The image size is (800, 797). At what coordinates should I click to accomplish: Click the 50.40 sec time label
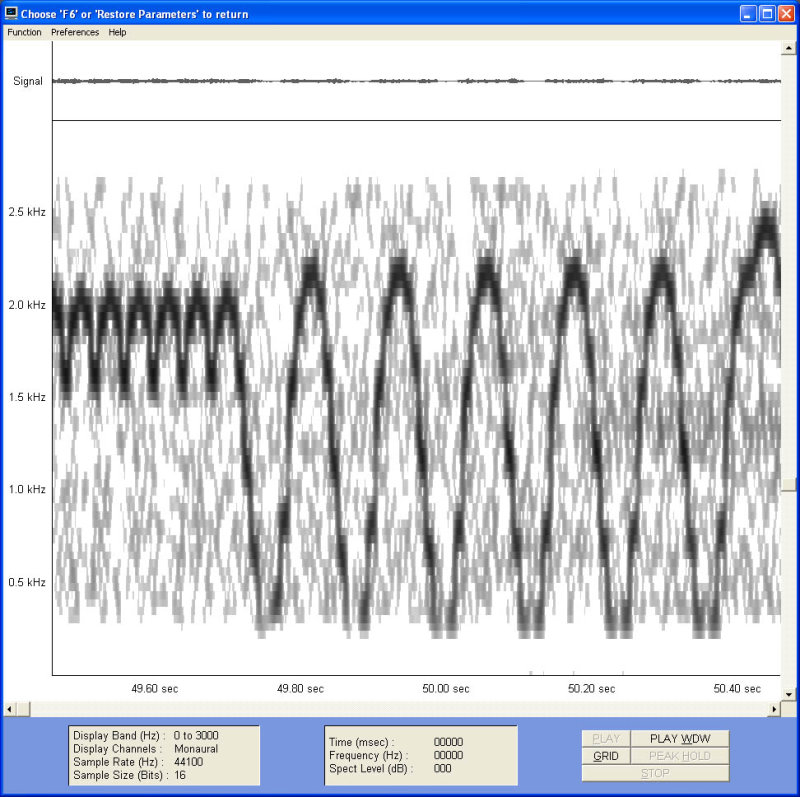pyautogui.click(x=737, y=688)
